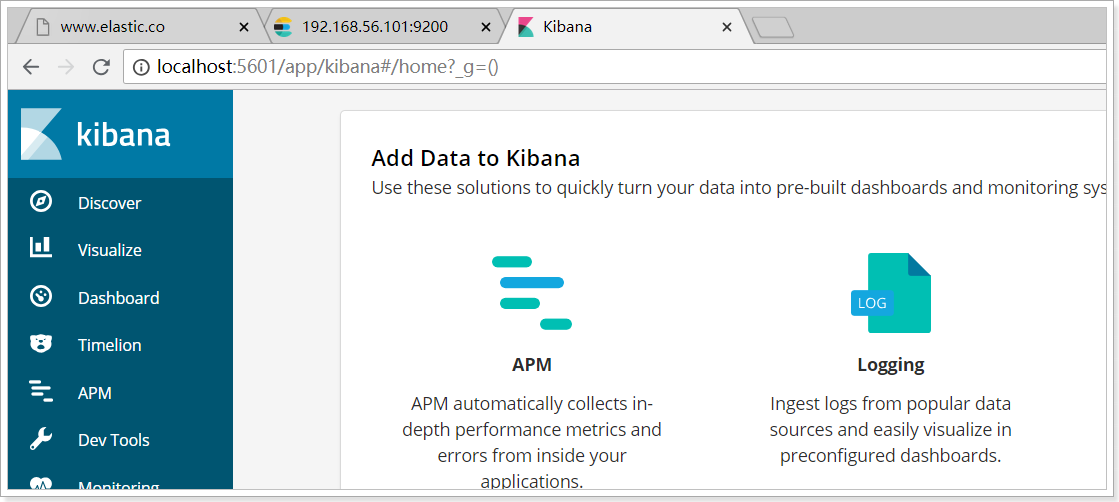This screenshot has width=1119, height=502.
Task: Open a new browser tab
Action: pos(773,27)
